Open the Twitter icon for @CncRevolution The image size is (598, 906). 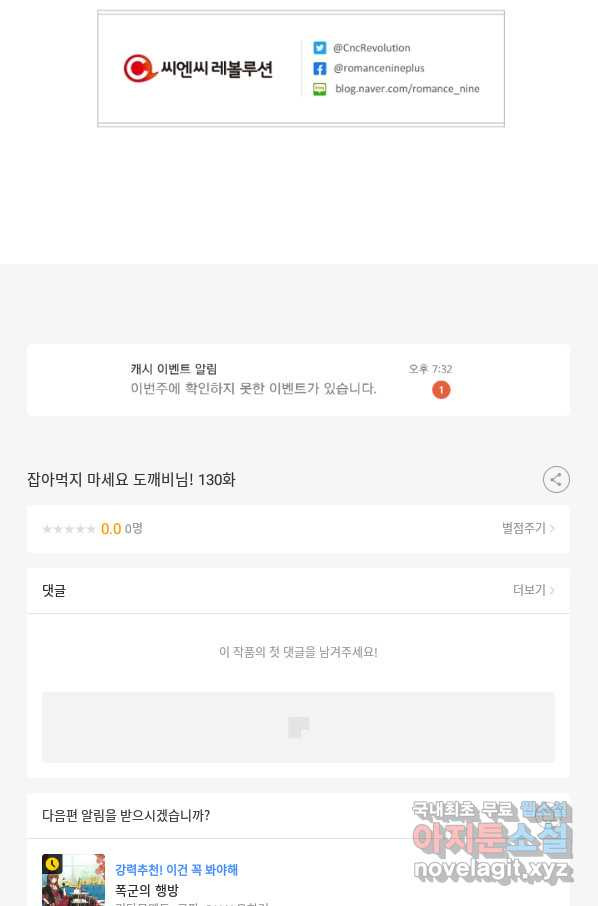[x=320, y=48]
